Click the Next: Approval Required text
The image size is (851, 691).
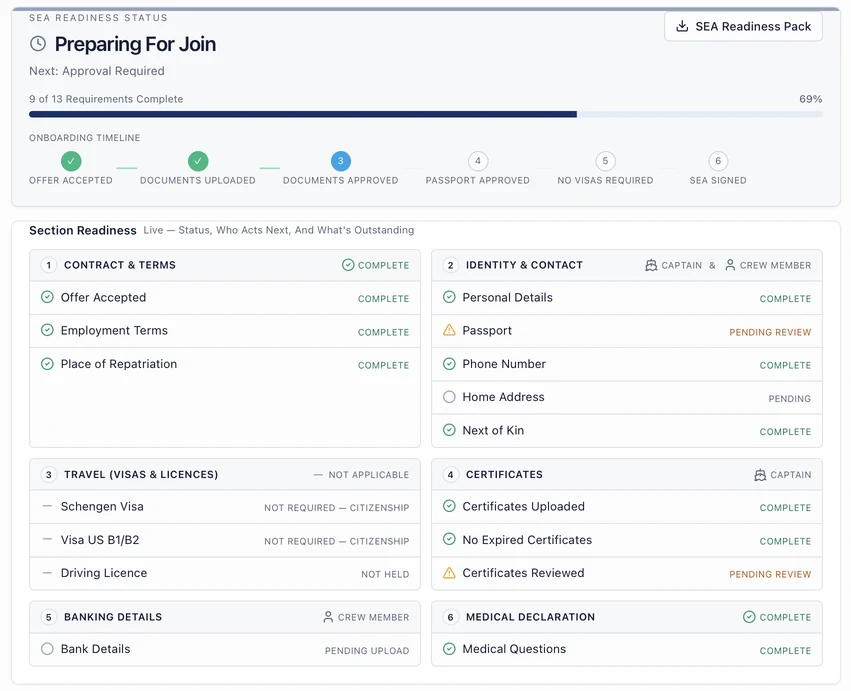(x=97, y=71)
